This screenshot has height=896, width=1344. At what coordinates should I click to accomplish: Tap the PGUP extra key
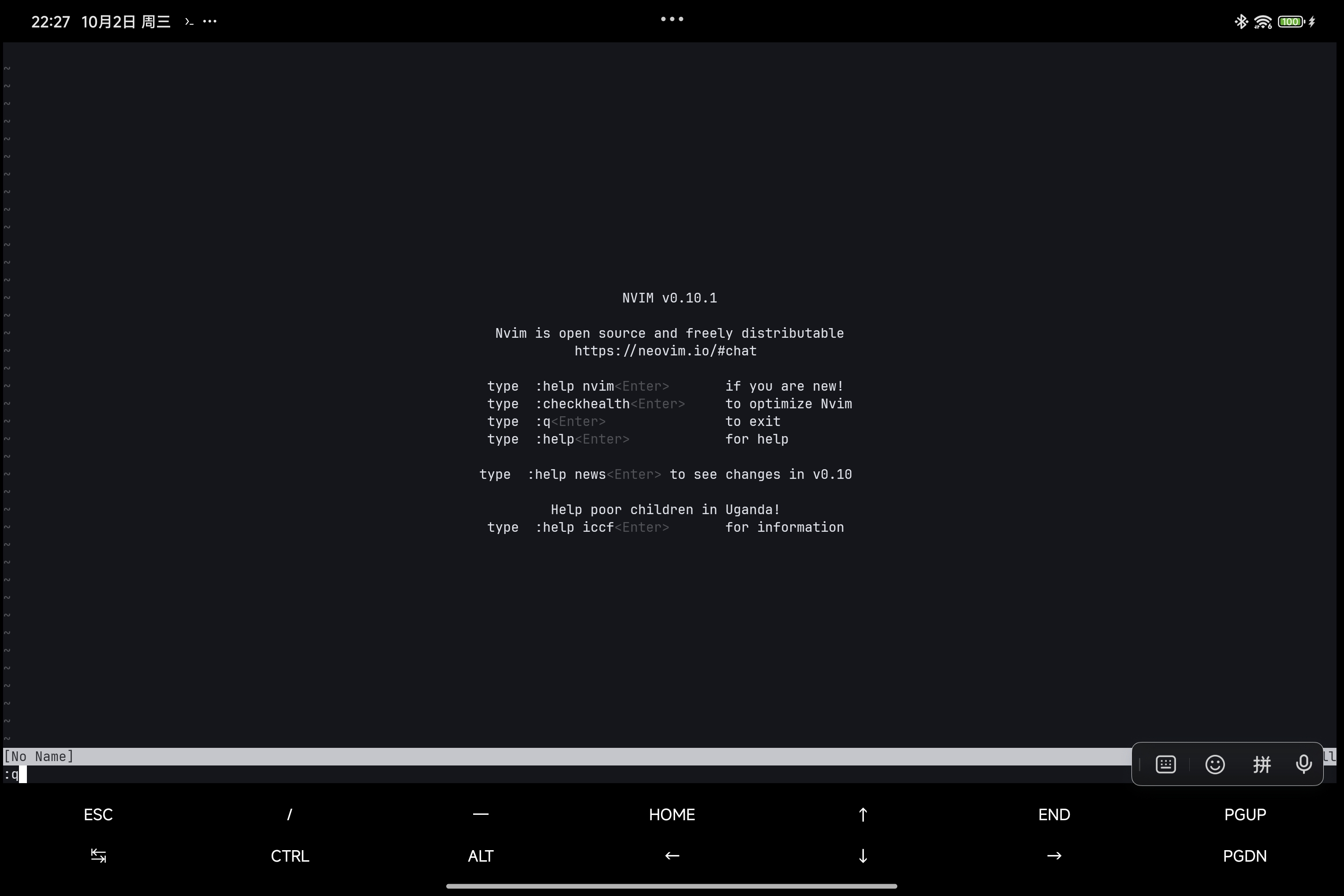click(x=1245, y=814)
